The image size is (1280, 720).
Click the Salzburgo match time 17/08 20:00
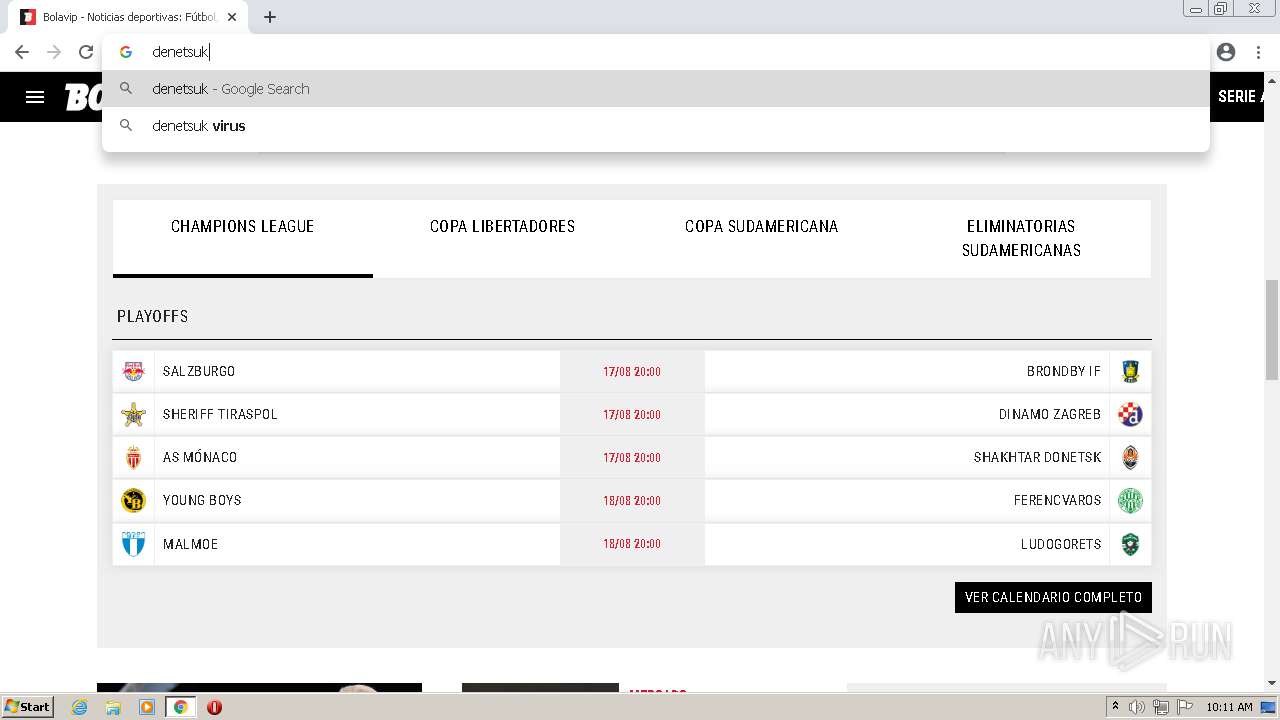(x=632, y=371)
